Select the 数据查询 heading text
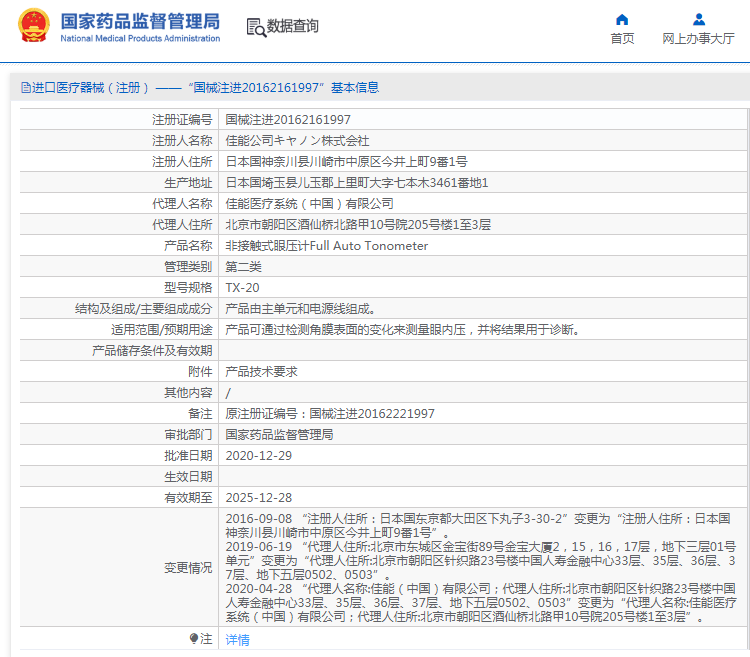Screen dimensions: 750x657 (294, 26)
